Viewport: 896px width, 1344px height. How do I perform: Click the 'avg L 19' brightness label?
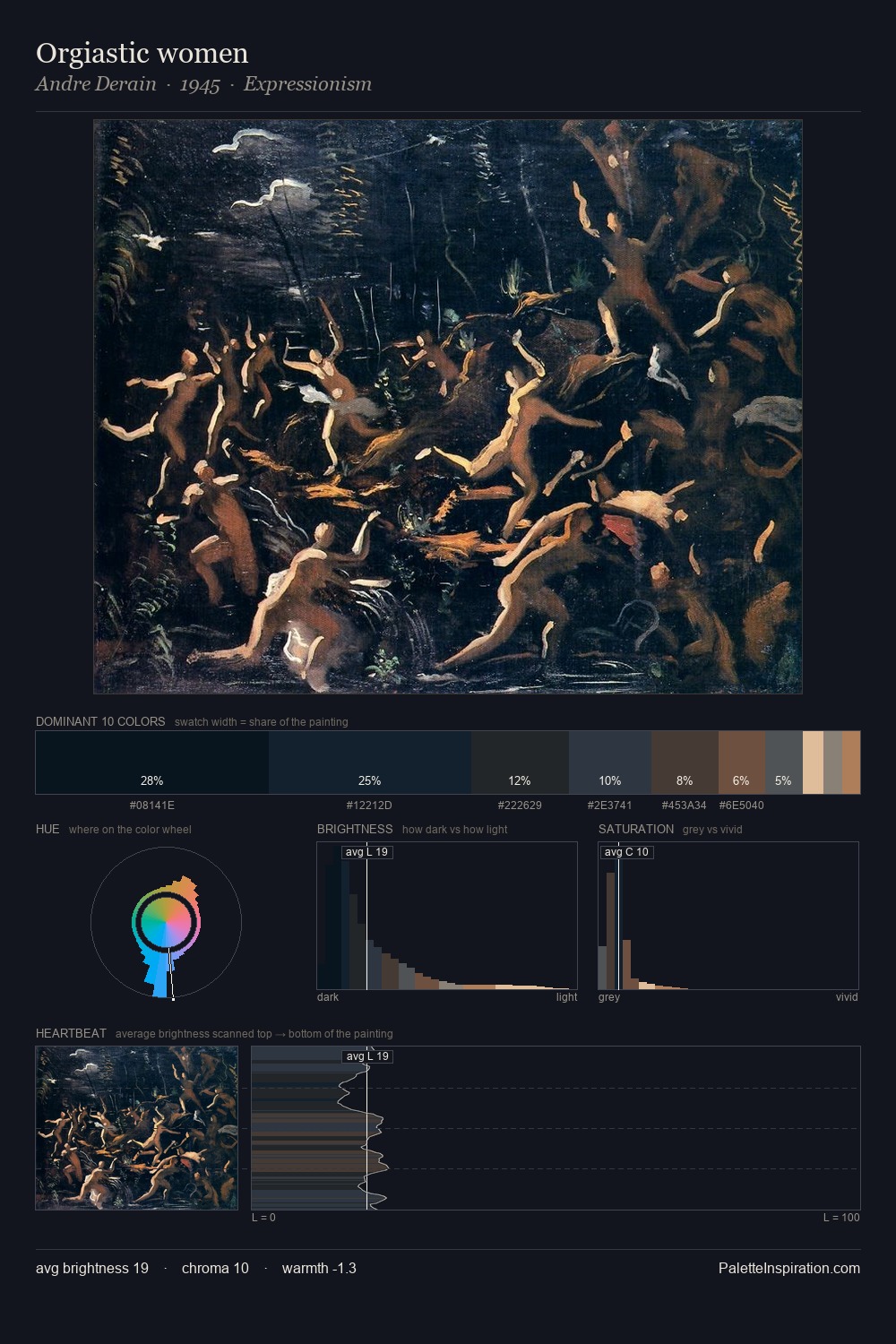coord(367,852)
